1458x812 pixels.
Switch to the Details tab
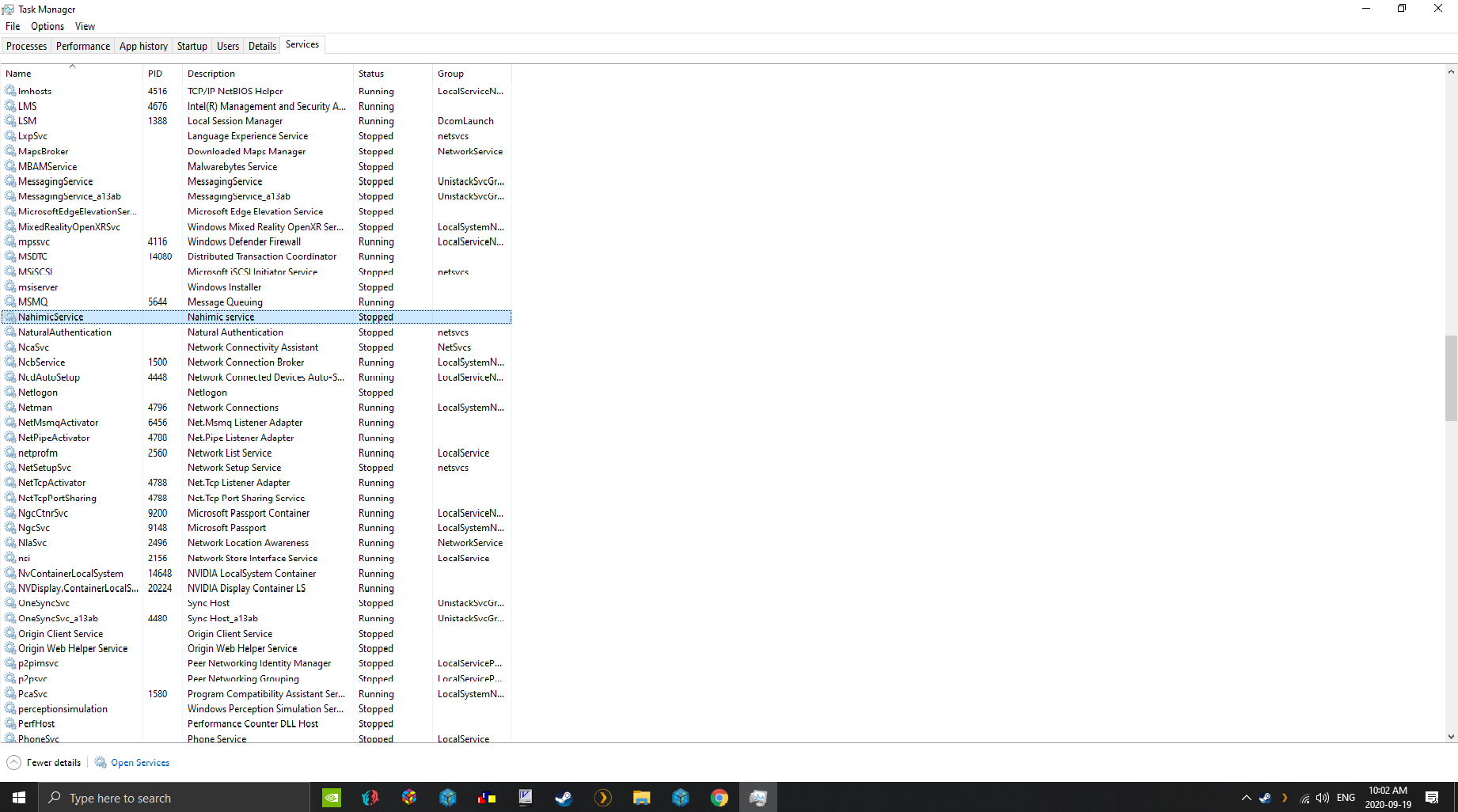[x=262, y=46]
